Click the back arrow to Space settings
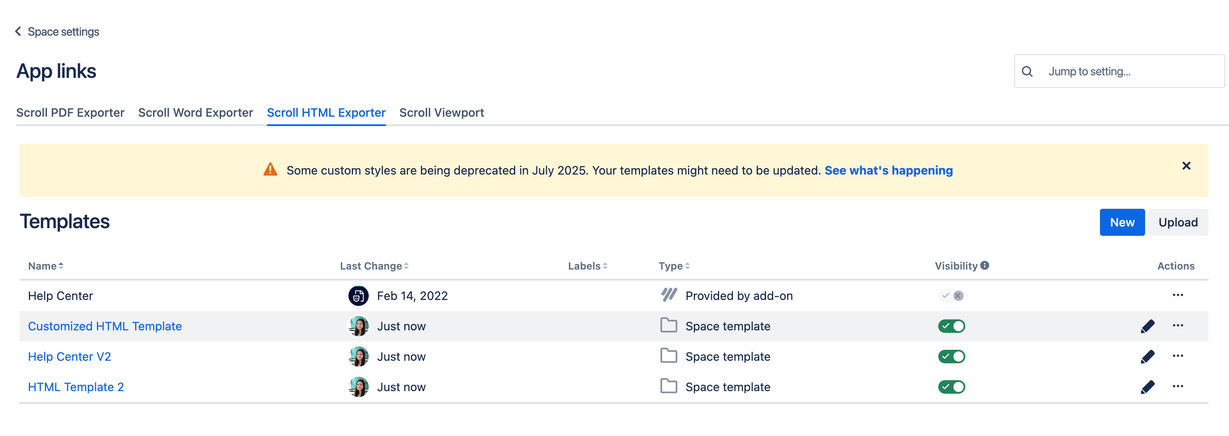1229x436 pixels. 18,32
